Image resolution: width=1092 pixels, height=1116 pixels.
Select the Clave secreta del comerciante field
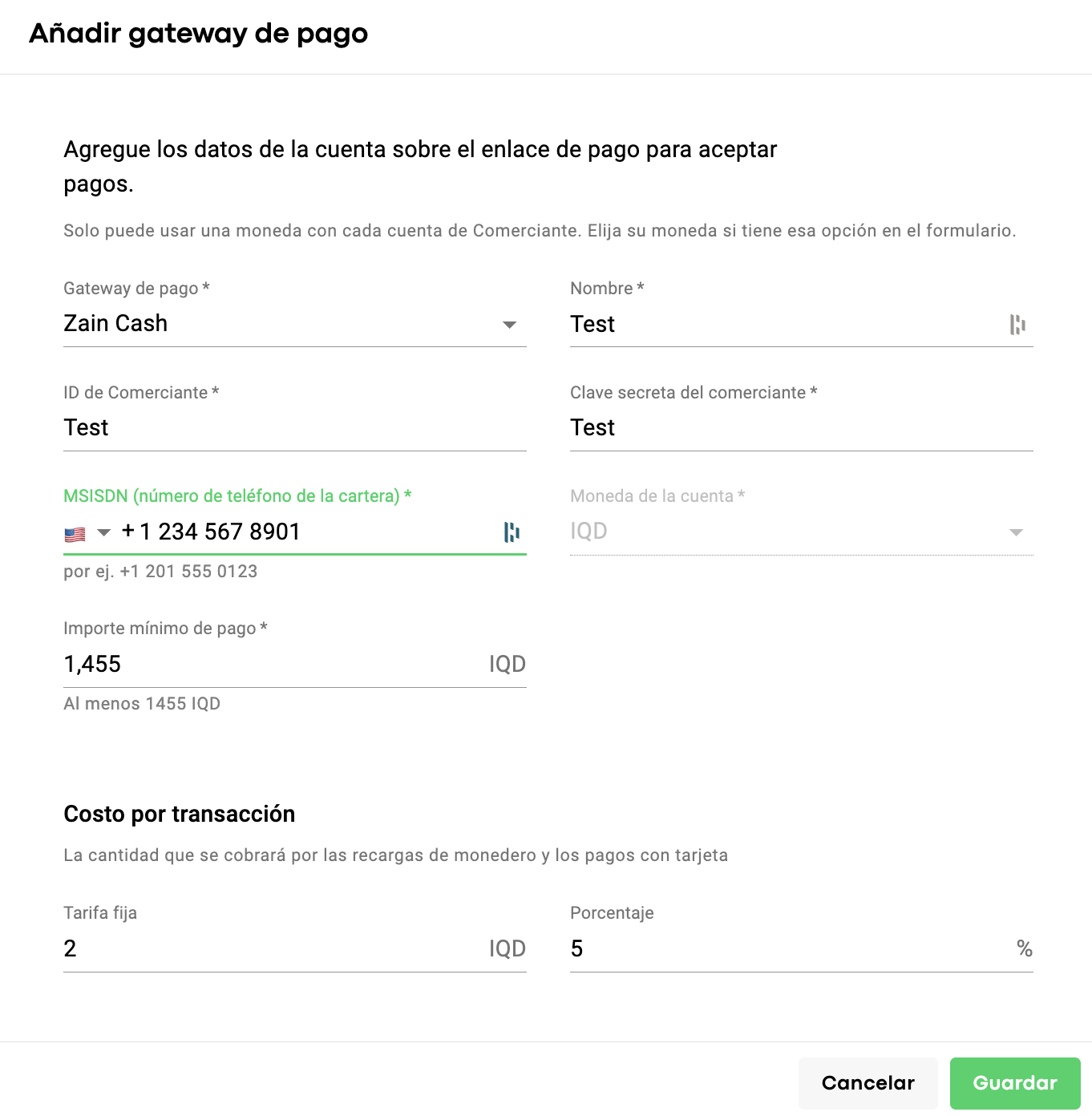[x=800, y=428]
